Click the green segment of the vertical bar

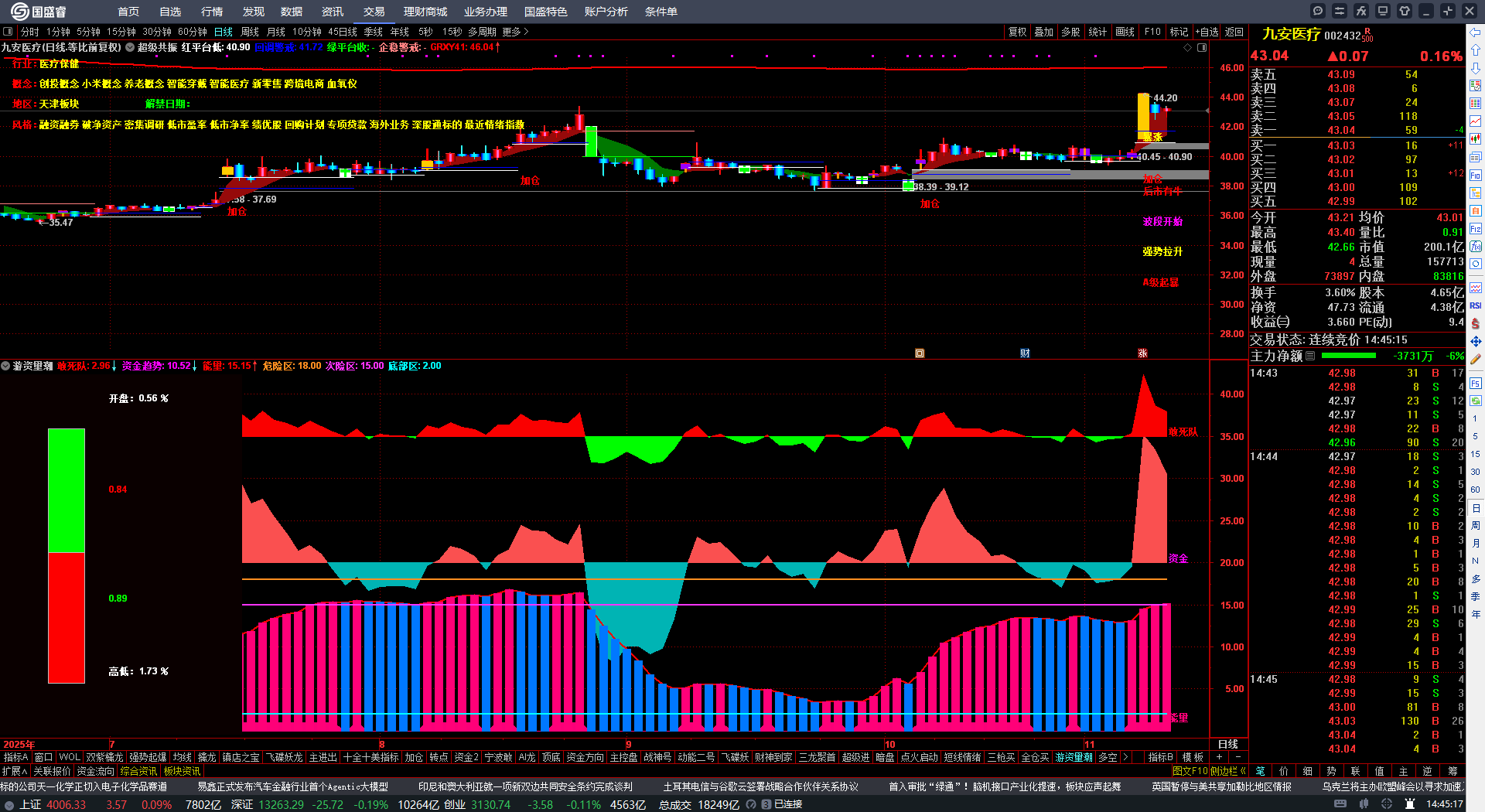click(x=67, y=491)
